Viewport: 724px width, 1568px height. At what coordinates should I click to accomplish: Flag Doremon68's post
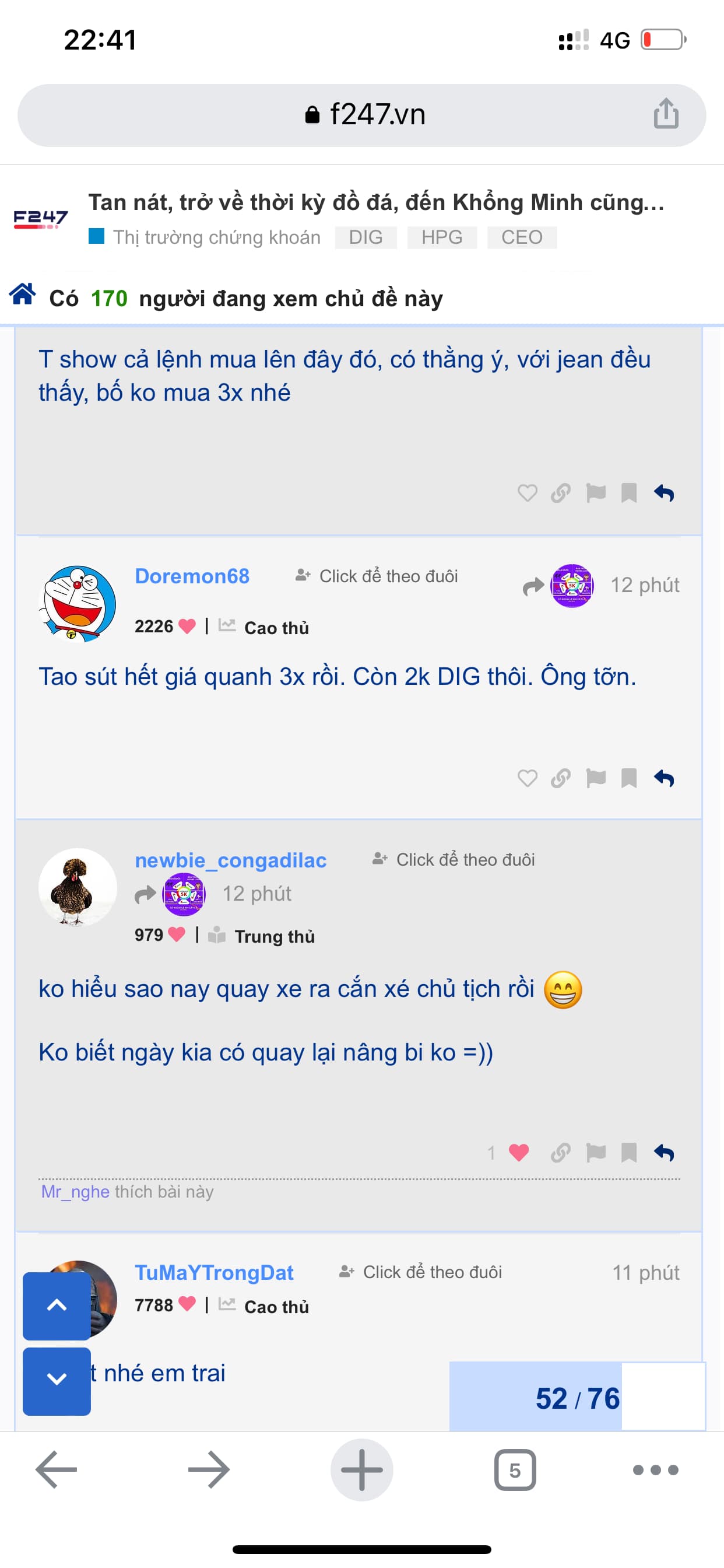(x=596, y=778)
